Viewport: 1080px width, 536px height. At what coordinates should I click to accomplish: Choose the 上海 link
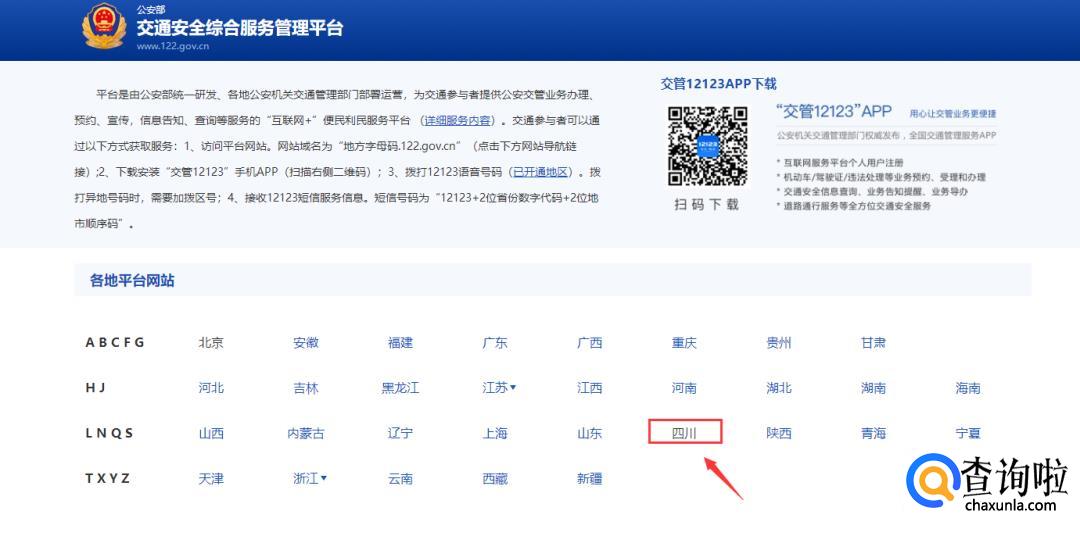[x=495, y=433]
